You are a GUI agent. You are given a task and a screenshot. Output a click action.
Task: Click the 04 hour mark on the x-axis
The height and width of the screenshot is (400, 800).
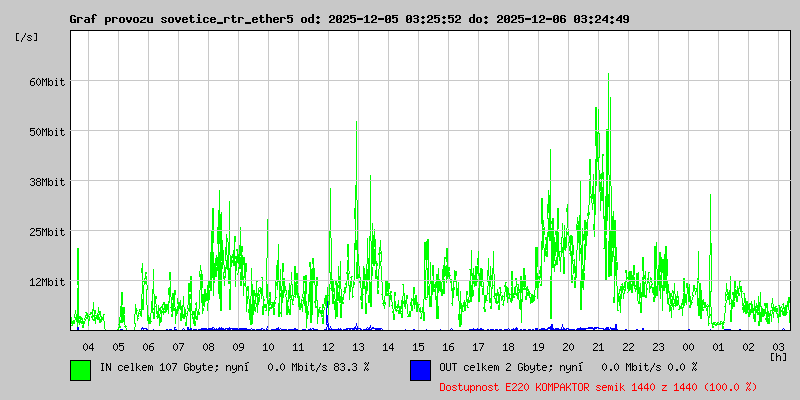[x=88, y=346]
